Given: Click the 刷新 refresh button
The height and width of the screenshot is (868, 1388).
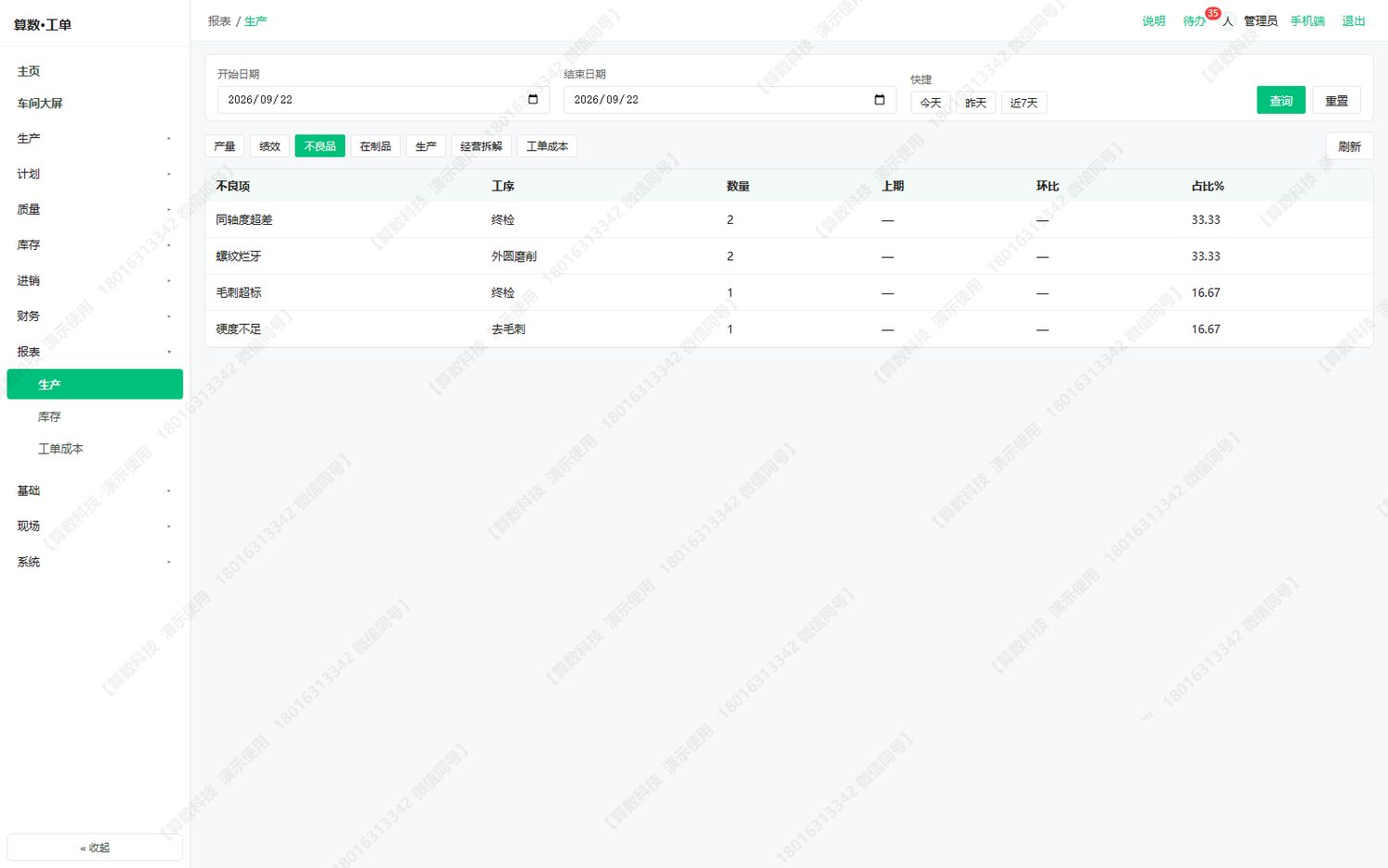Looking at the screenshot, I should [x=1349, y=146].
